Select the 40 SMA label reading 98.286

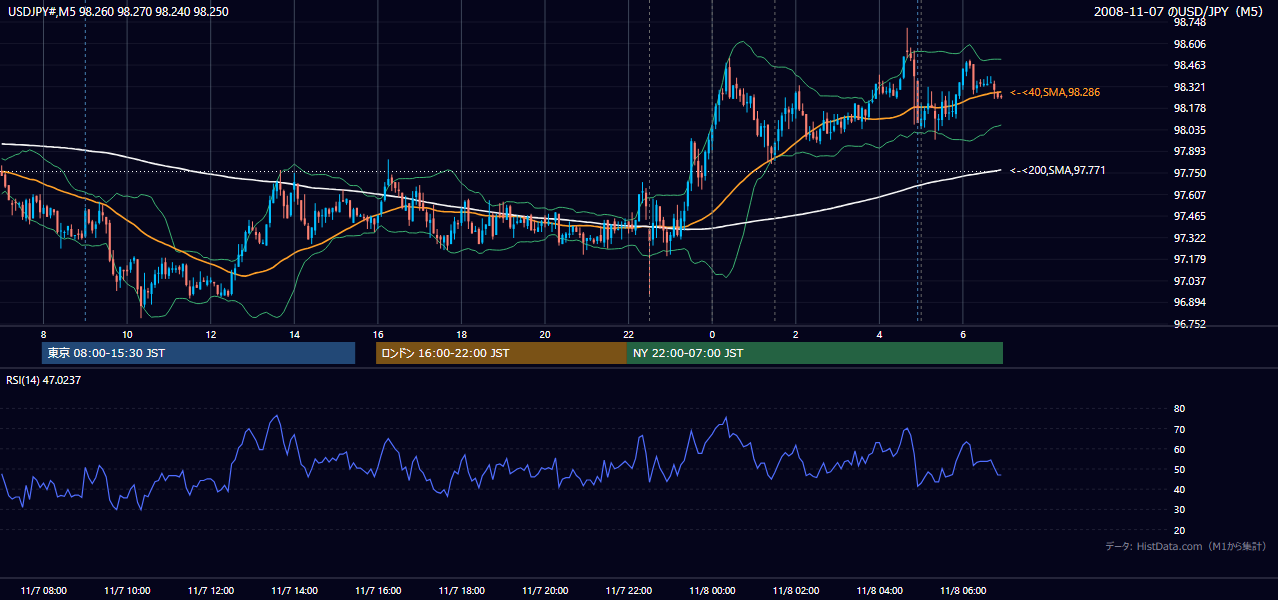pyautogui.click(x=1055, y=92)
